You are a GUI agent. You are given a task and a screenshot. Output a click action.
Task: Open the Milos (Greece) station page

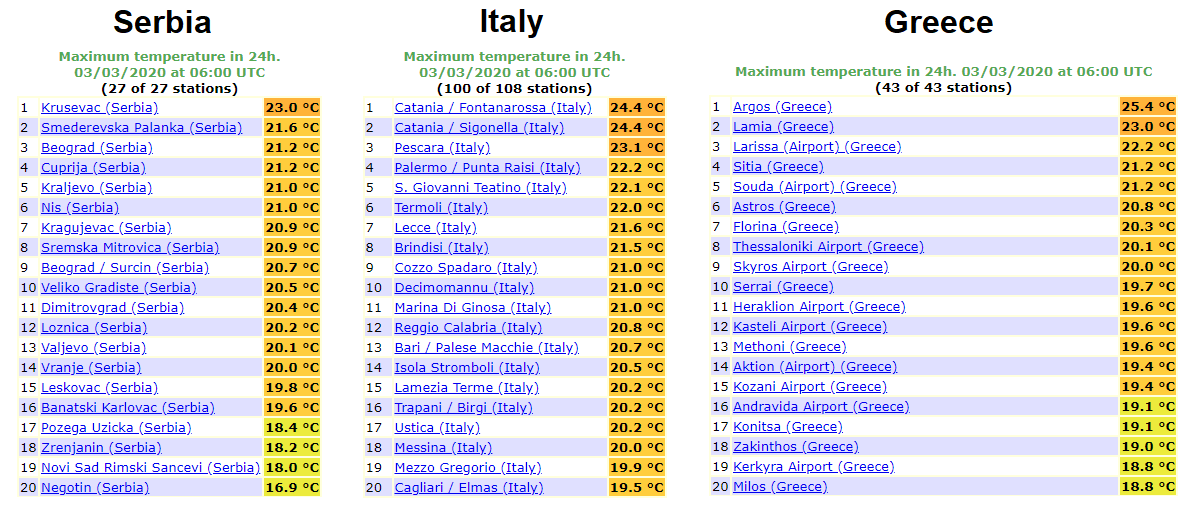point(780,487)
